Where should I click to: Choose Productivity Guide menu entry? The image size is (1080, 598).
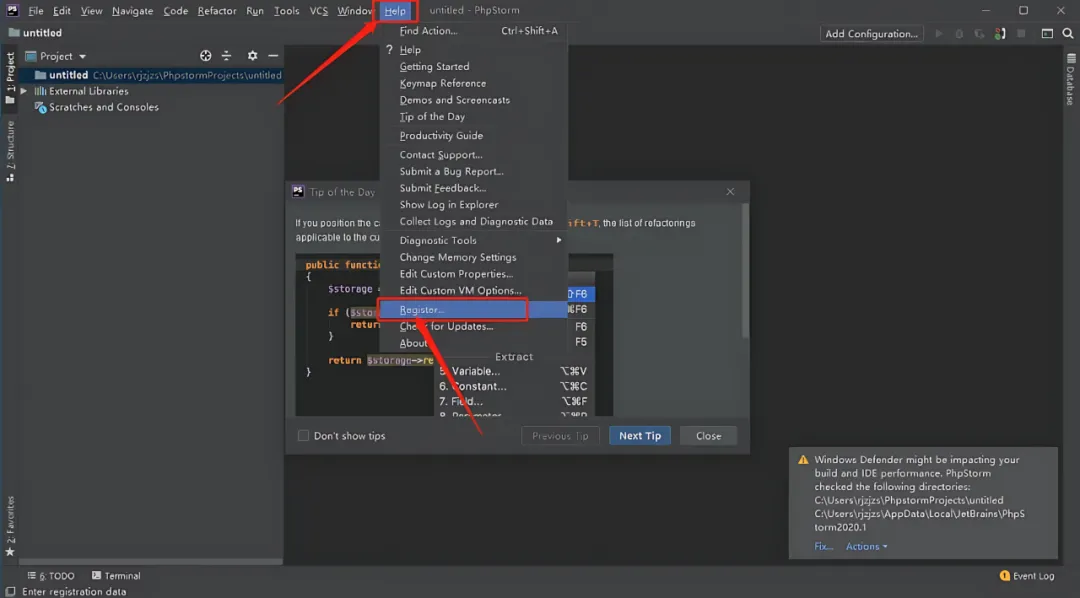pyautogui.click(x=473, y=136)
